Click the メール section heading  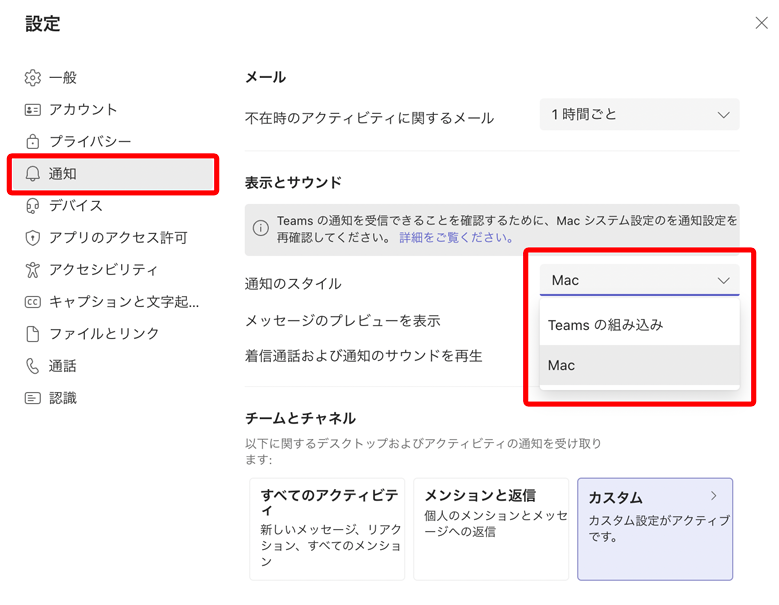[x=265, y=77]
